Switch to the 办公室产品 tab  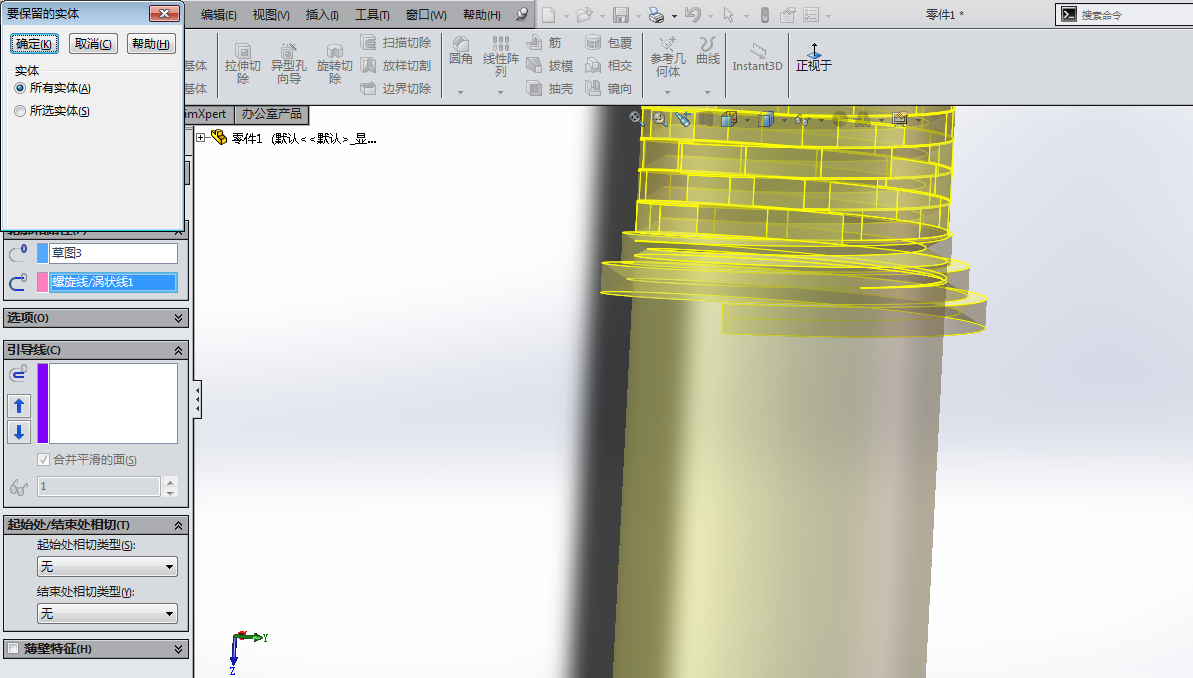click(x=272, y=114)
